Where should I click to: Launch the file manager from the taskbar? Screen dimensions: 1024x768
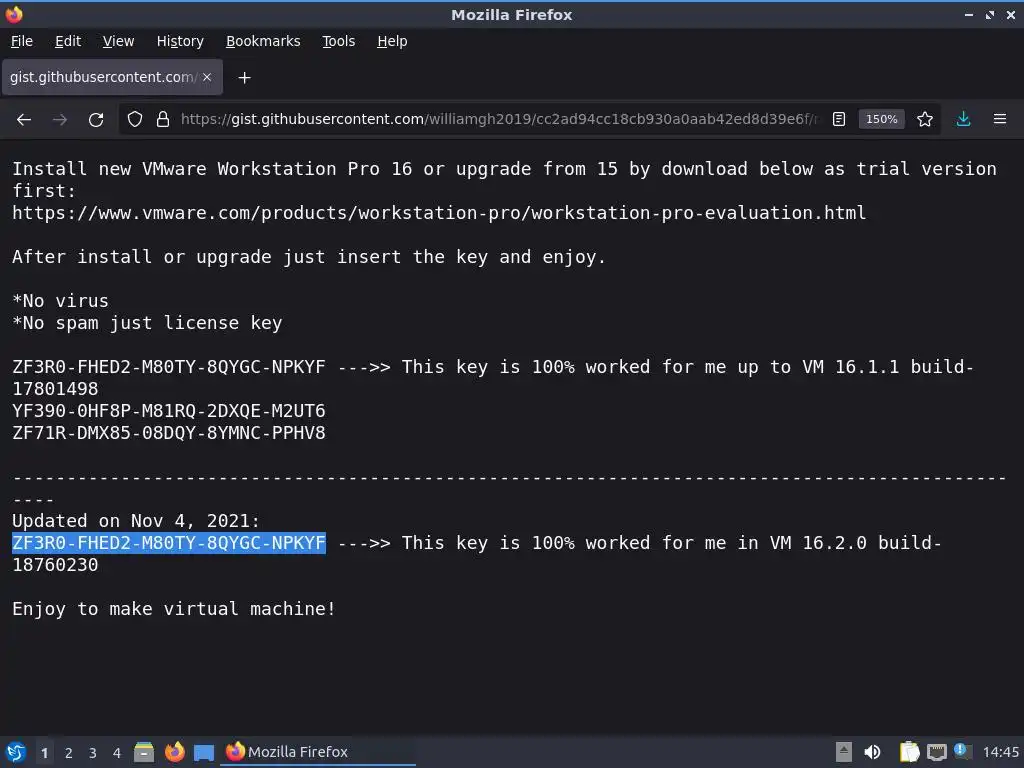tap(144, 752)
